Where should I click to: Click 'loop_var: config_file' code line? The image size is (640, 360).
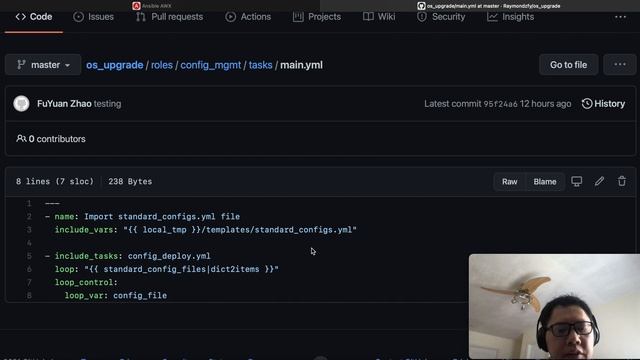pos(116,296)
